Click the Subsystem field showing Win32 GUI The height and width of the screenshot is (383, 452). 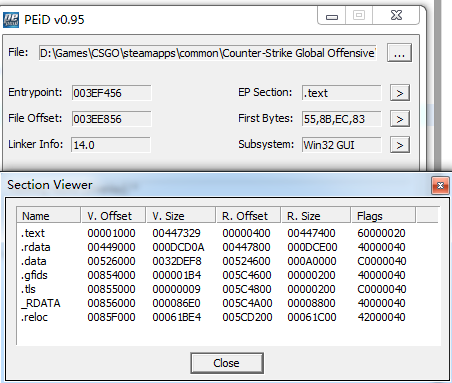coord(341,145)
